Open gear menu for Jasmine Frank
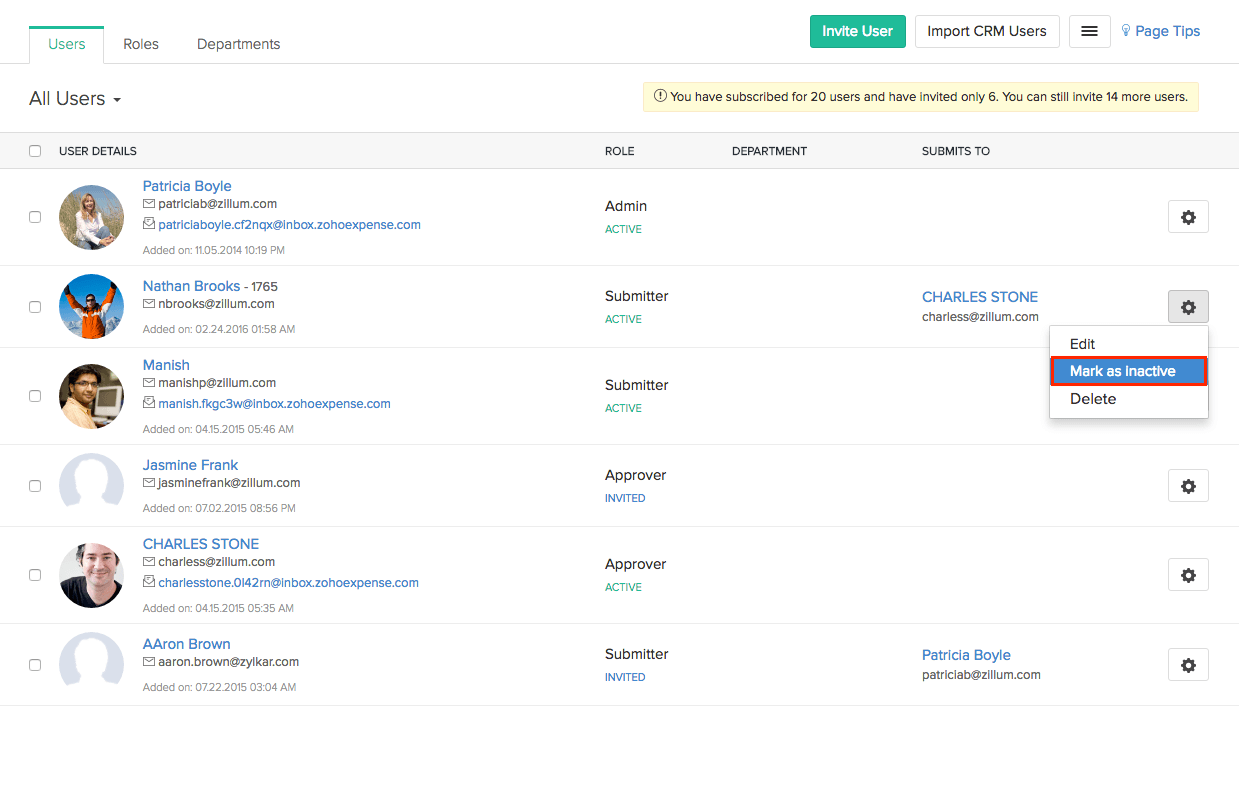Screen dimensions: 1239x787 (1188, 486)
